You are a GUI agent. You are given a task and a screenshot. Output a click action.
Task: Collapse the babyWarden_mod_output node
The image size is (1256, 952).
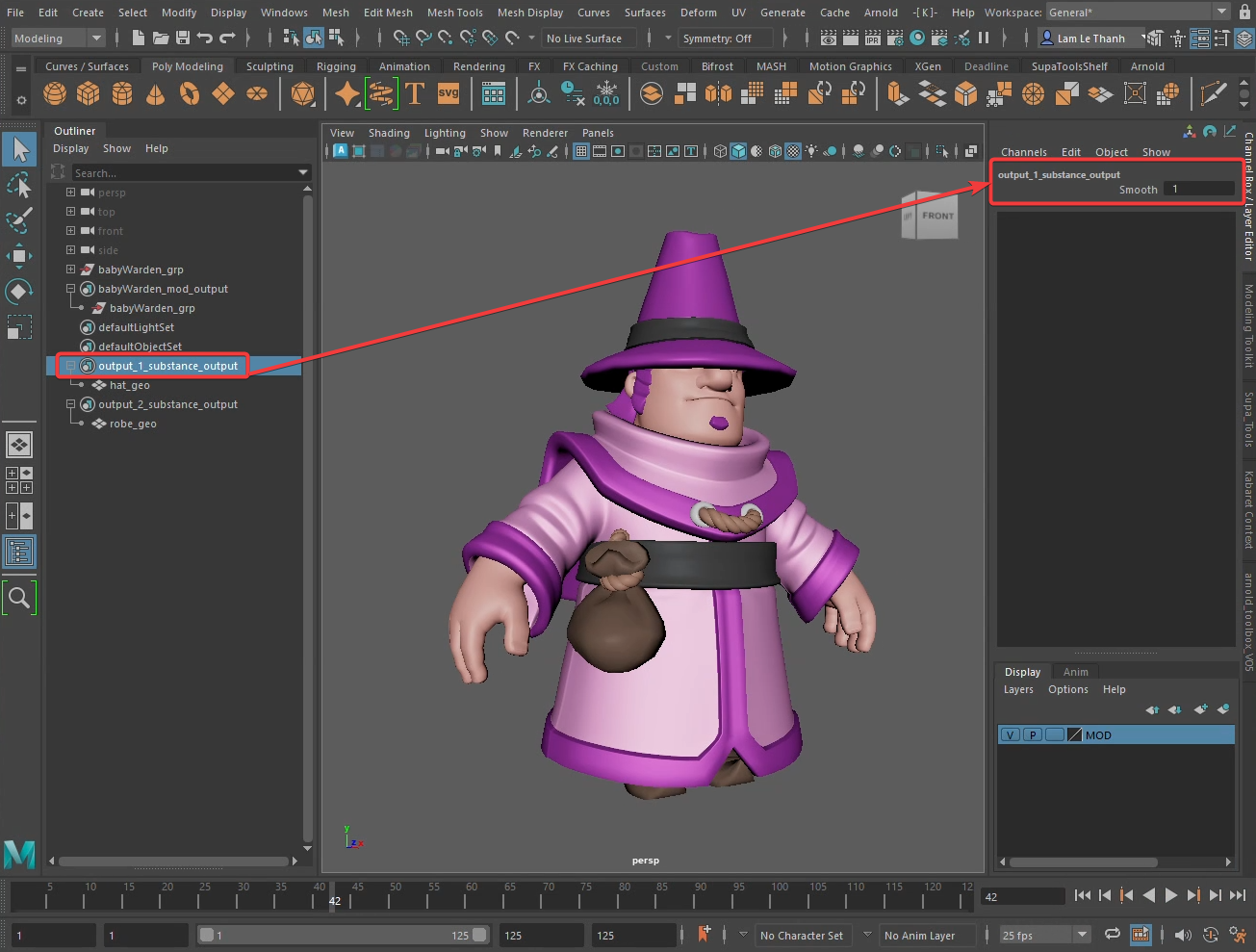point(70,289)
